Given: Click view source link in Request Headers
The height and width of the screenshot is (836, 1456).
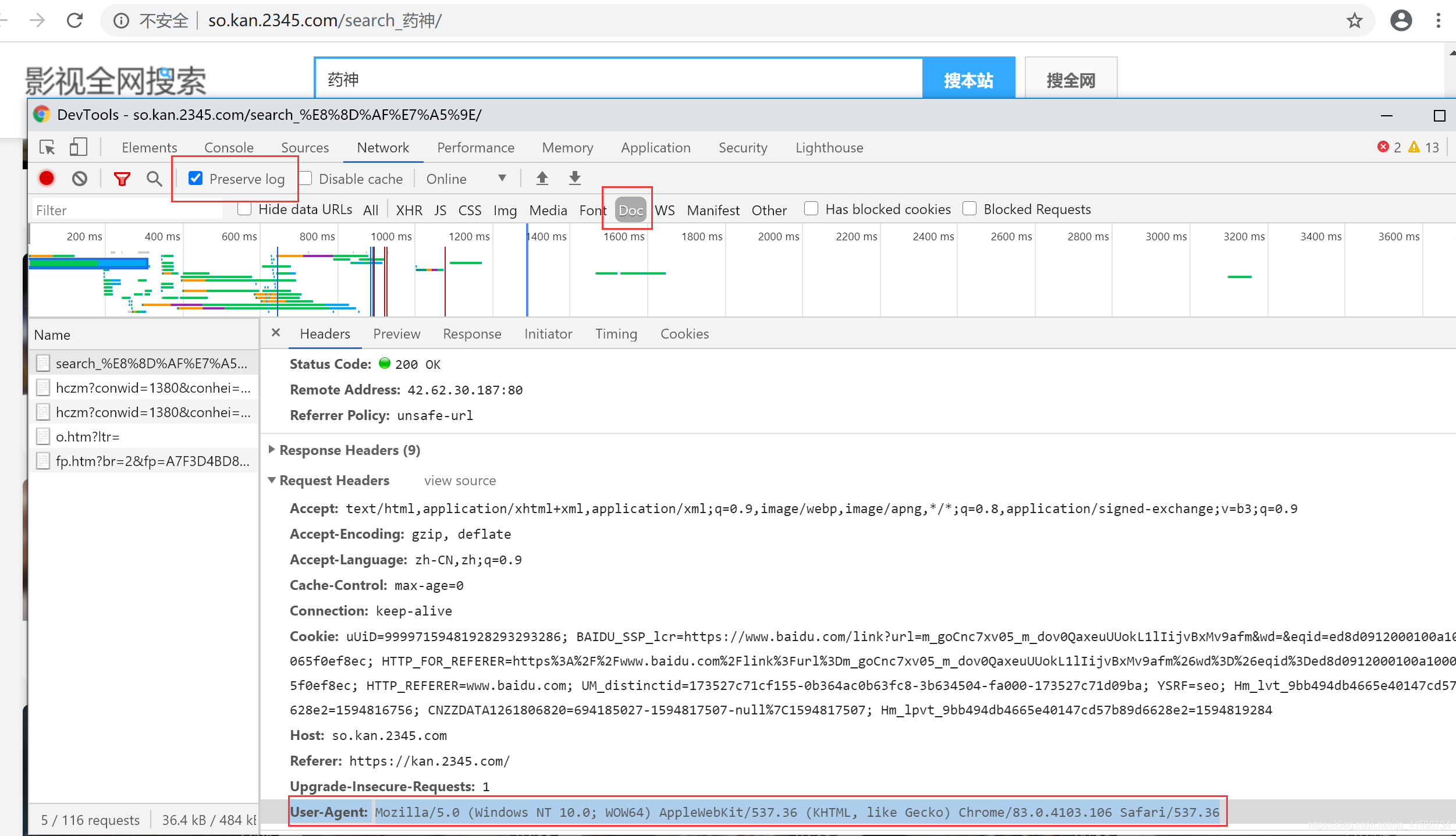Looking at the screenshot, I should tap(459, 480).
